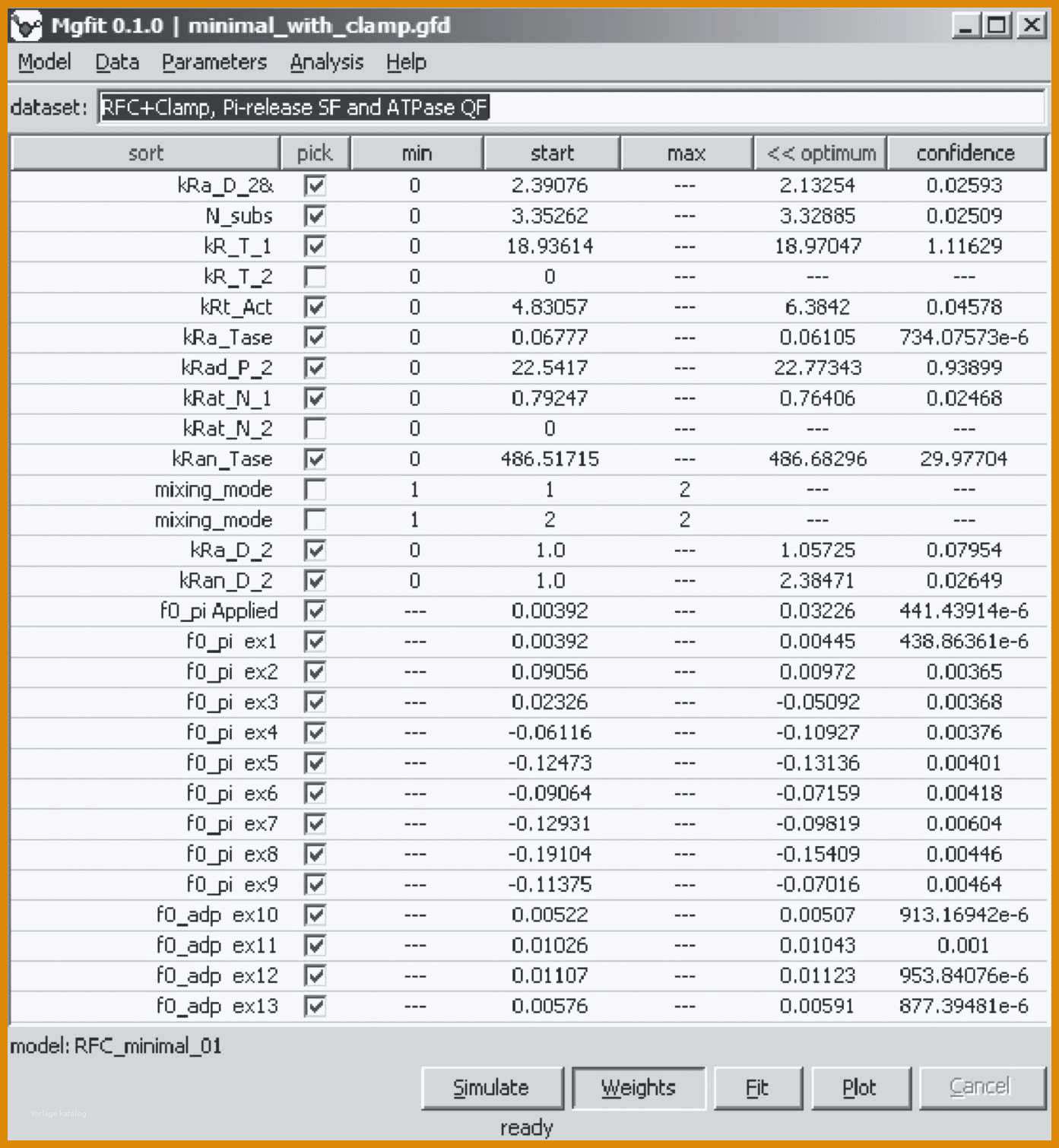Screen dimensions: 1059x1148
Task: Select start value 486.51715 for kRan_Tase
Action: pyautogui.click(x=550, y=459)
